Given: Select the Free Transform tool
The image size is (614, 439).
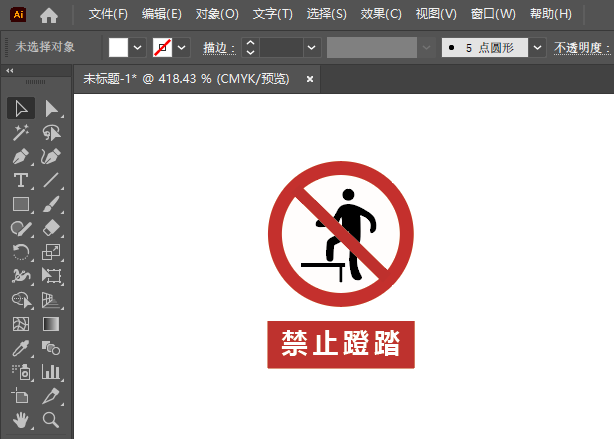Looking at the screenshot, I should coord(51,276).
